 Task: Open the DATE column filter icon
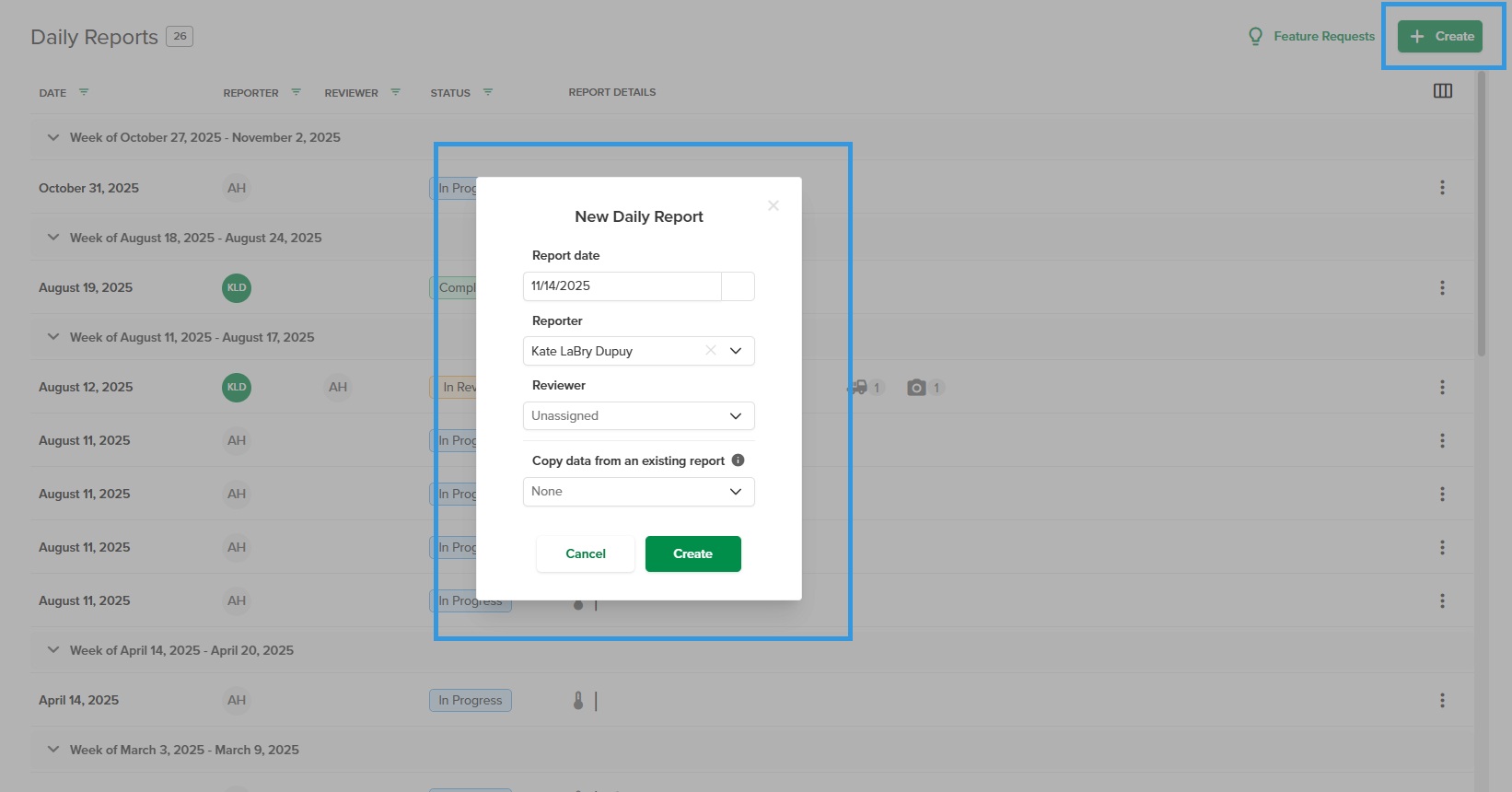84,92
